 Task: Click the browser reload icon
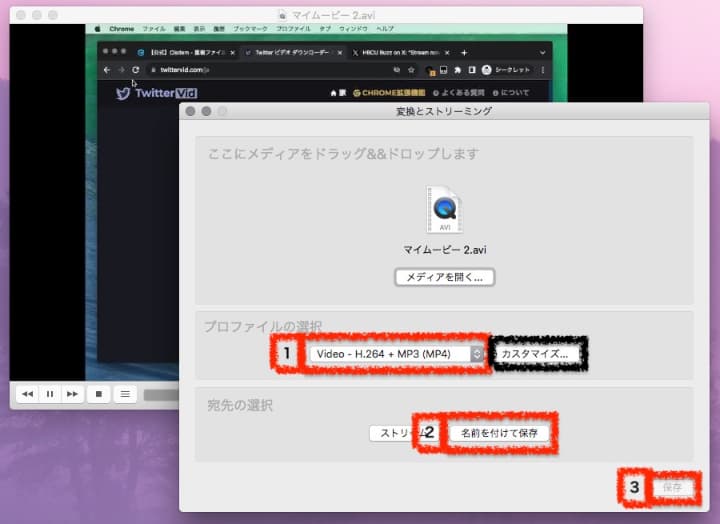(135, 70)
